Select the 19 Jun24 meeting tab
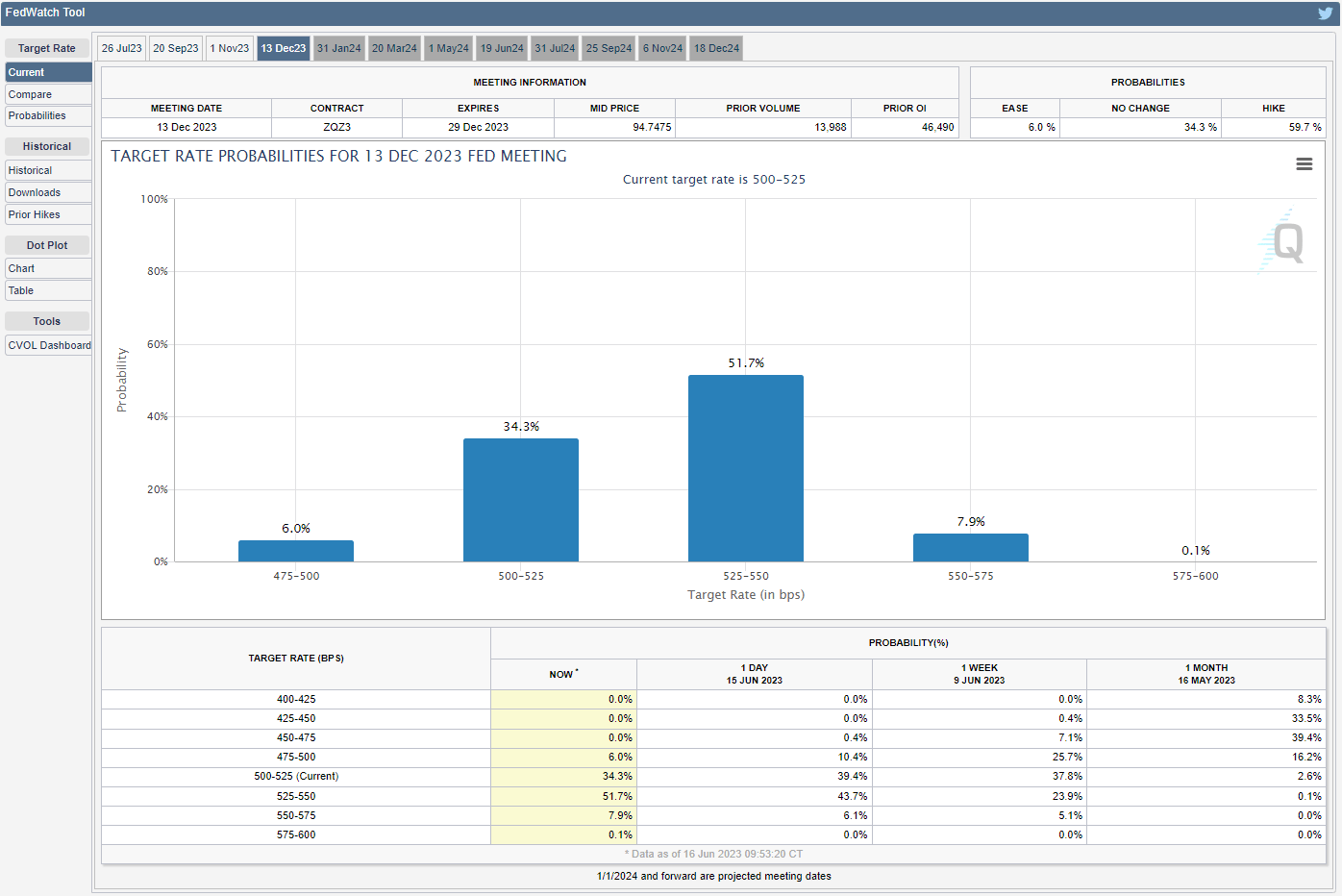 pos(502,48)
